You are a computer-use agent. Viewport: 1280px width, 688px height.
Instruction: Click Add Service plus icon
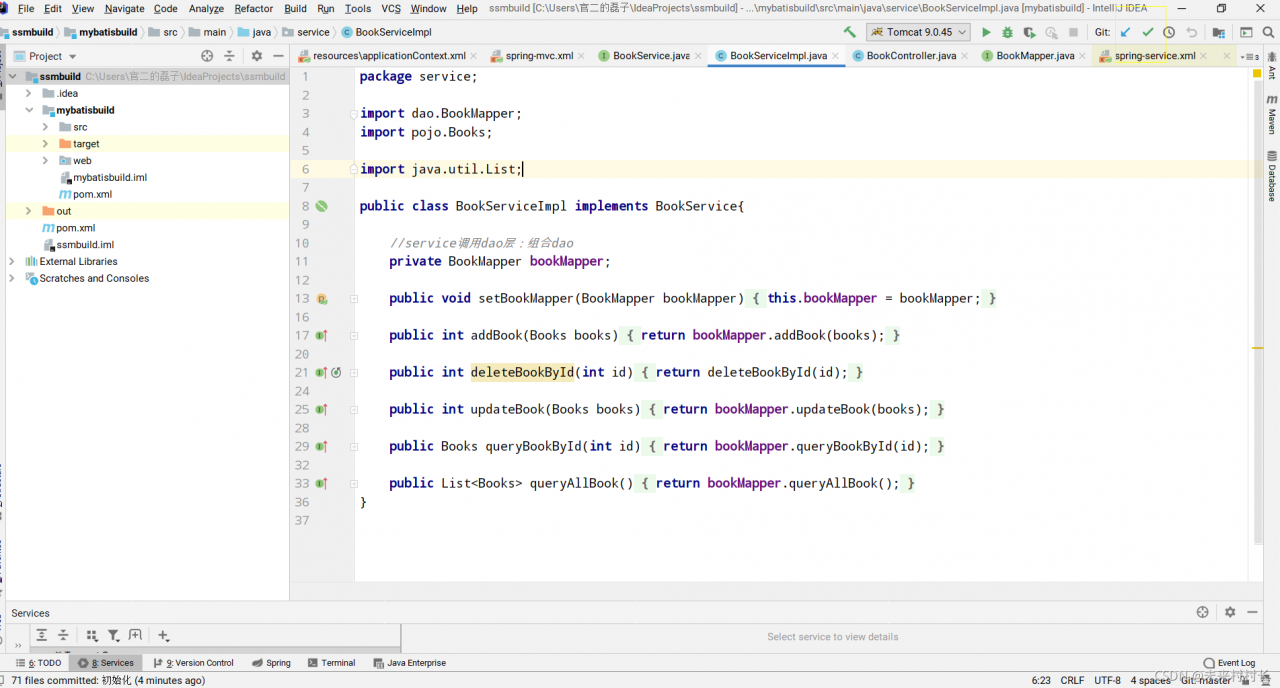click(x=164, y=635)
